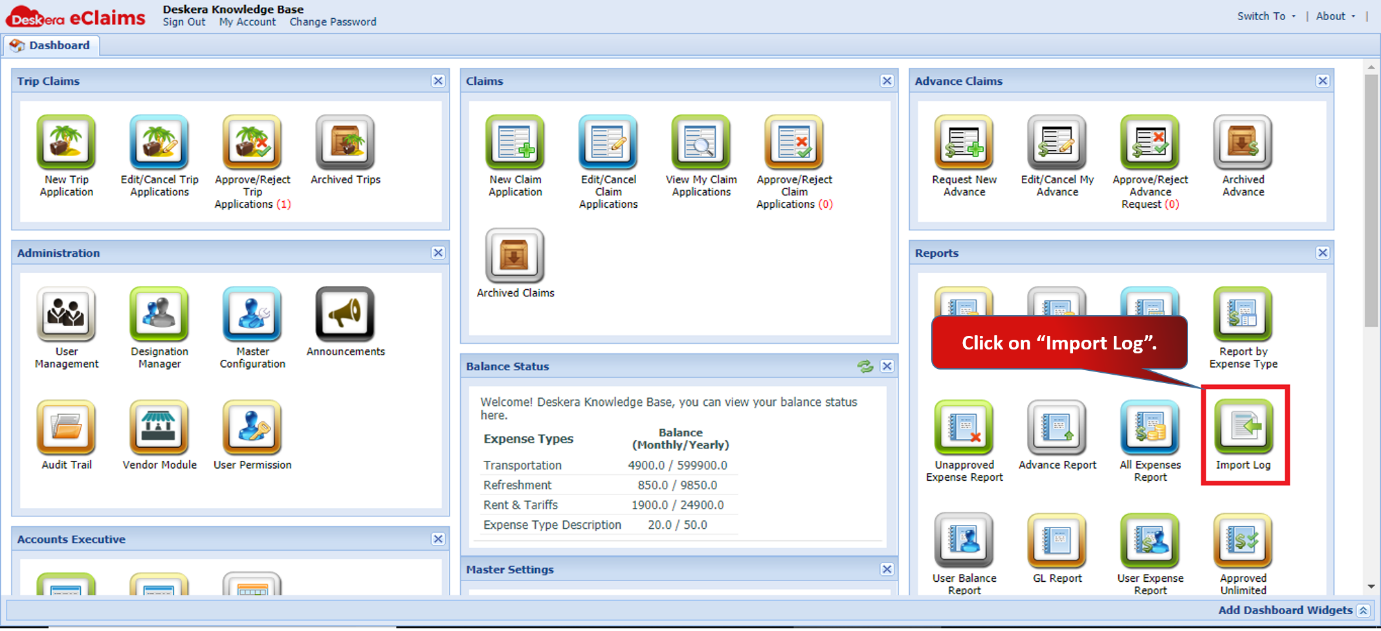Open User Expense Report
The image size is (1381, 631).
[x=1150, y=541]
